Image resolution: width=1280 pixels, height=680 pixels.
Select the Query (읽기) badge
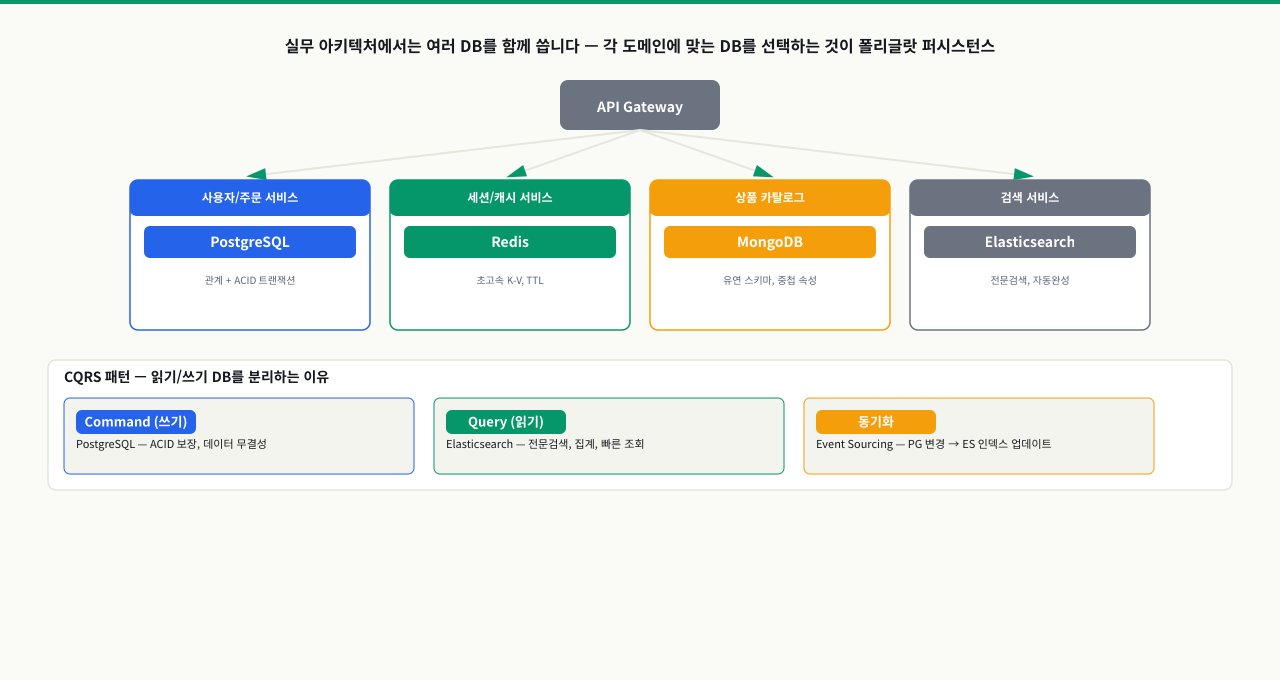(506, 422)
